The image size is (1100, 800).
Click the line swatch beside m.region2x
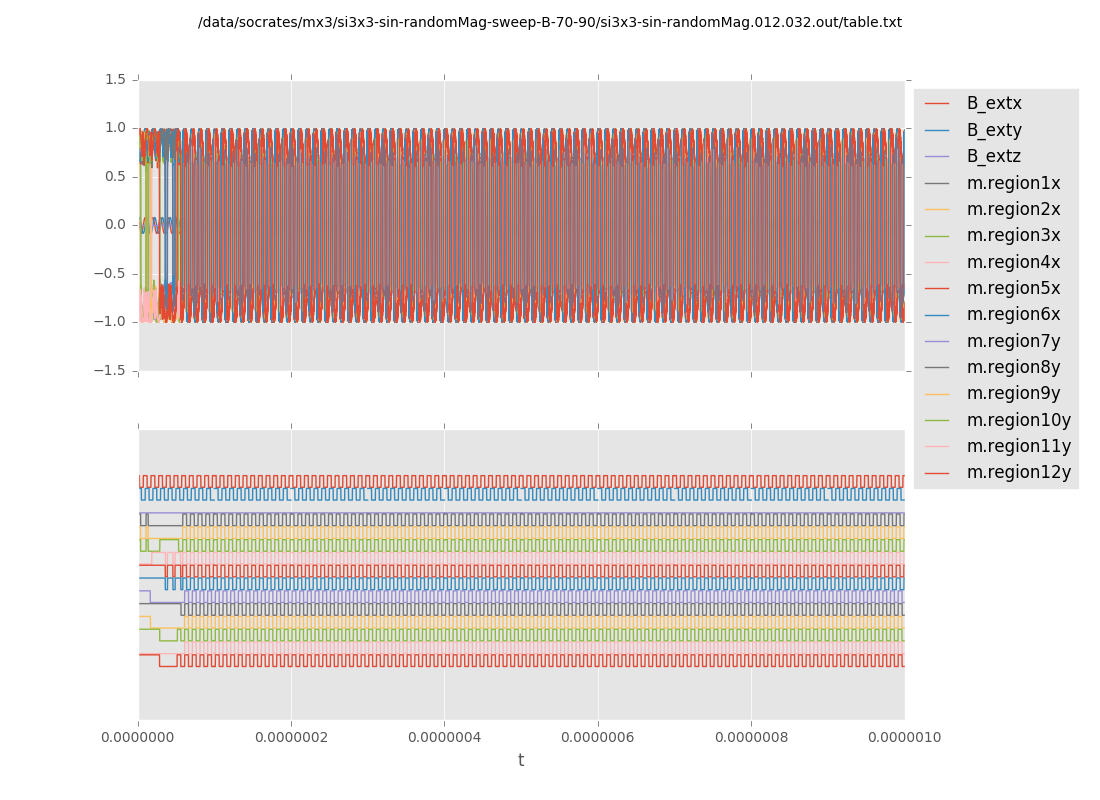[937, 210]
